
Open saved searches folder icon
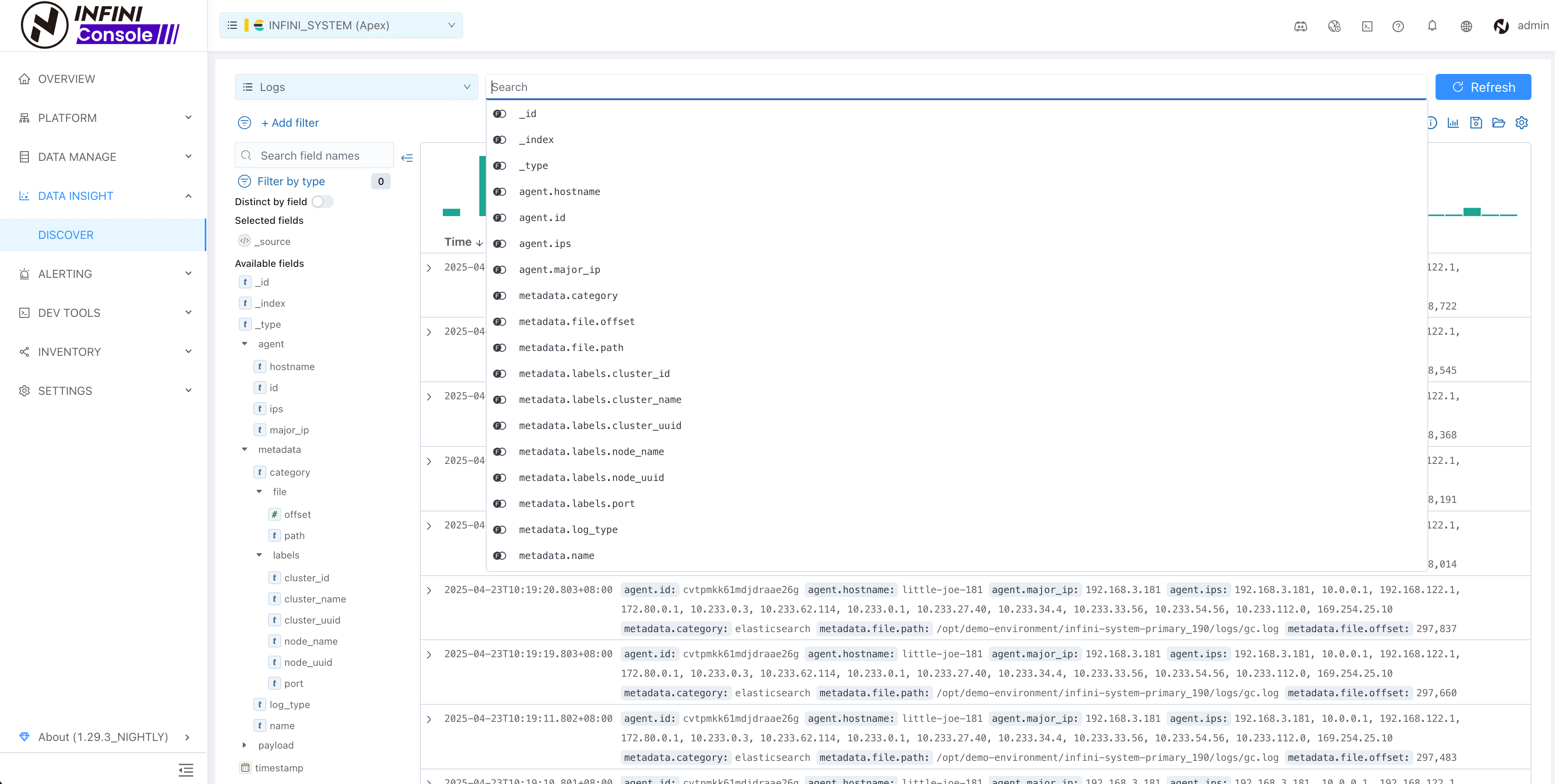coord(1499,123)
